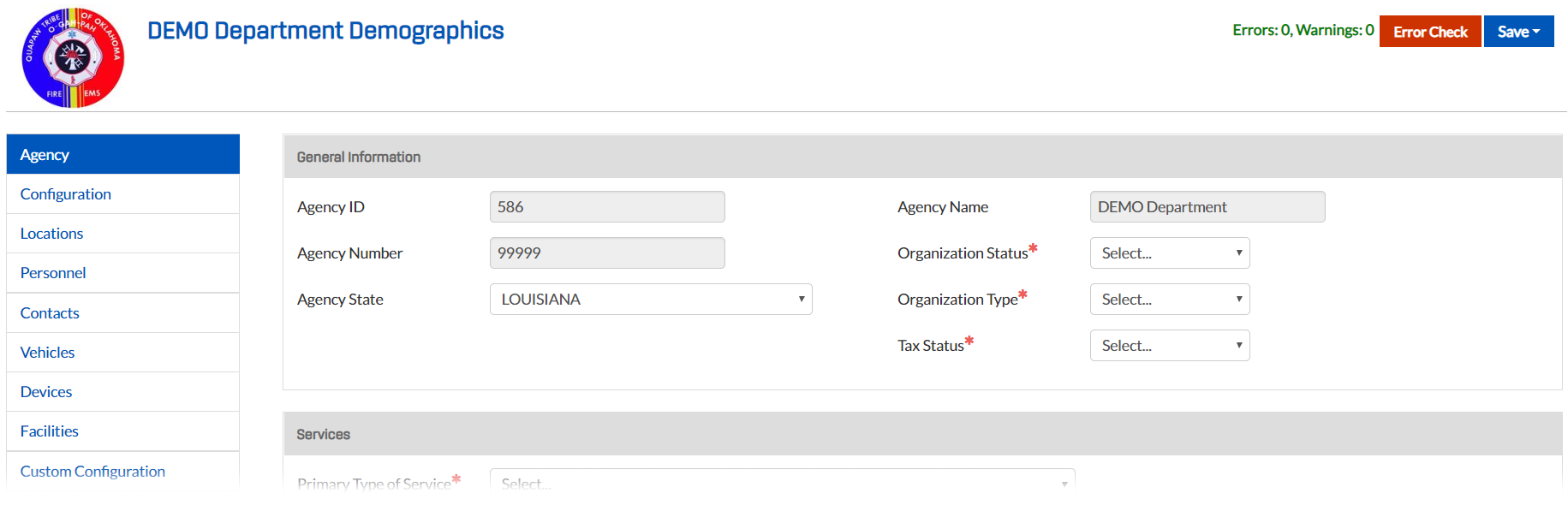This screenshot has height=511, width=1568.
Task: Open the Organization Type select box
Action: (1170, 300)
